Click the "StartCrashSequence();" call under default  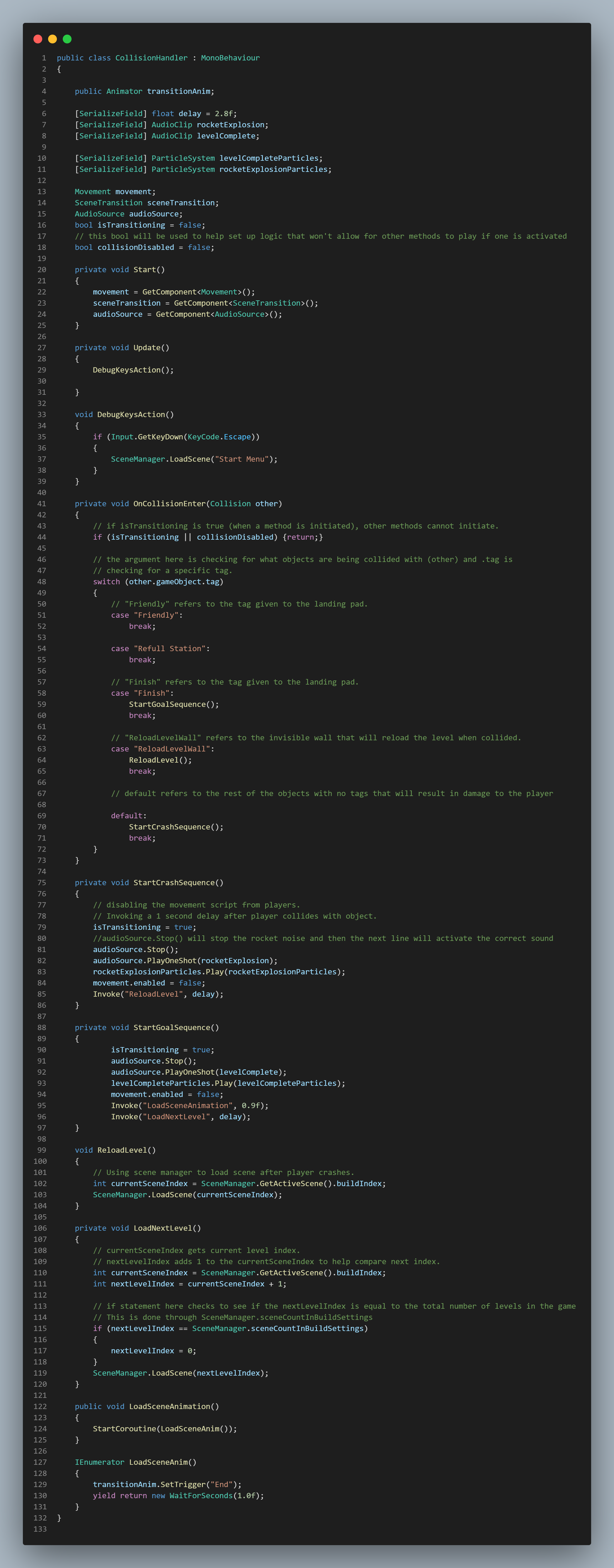(177, 827)
